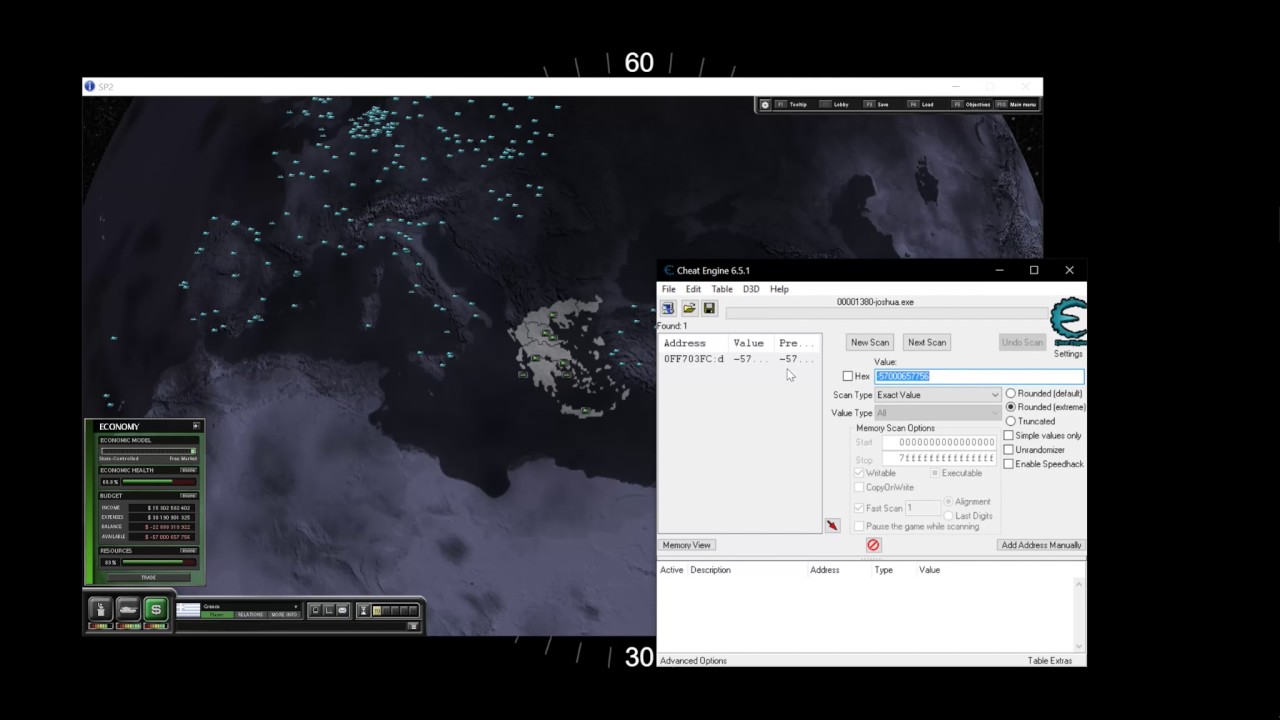Click the scan Value input field
The width and height of the screenshot is (1280, 720).
pos(979,376)
